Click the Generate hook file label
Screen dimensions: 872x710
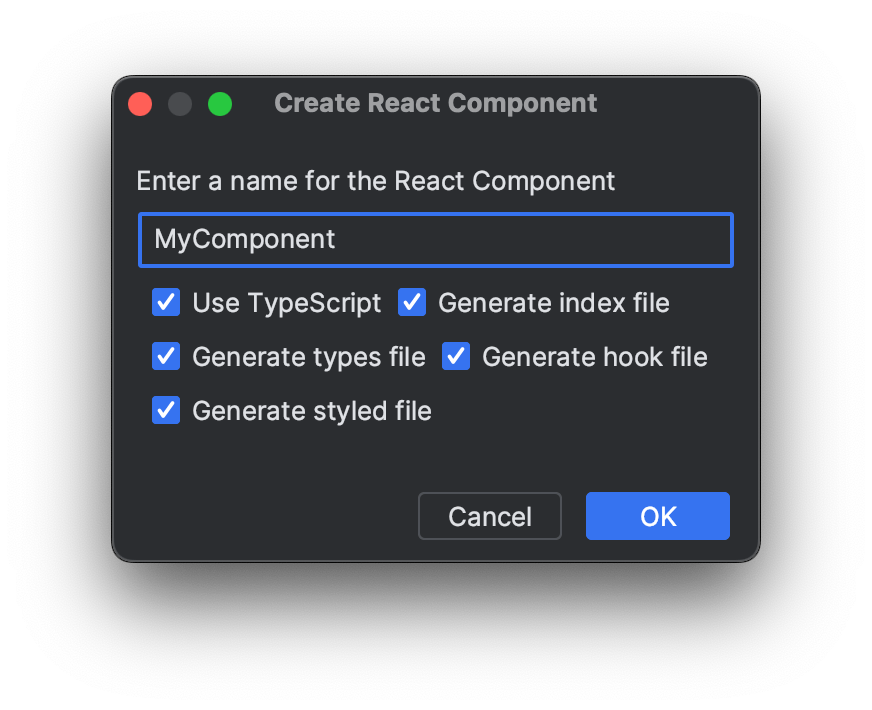coord(593,356)
